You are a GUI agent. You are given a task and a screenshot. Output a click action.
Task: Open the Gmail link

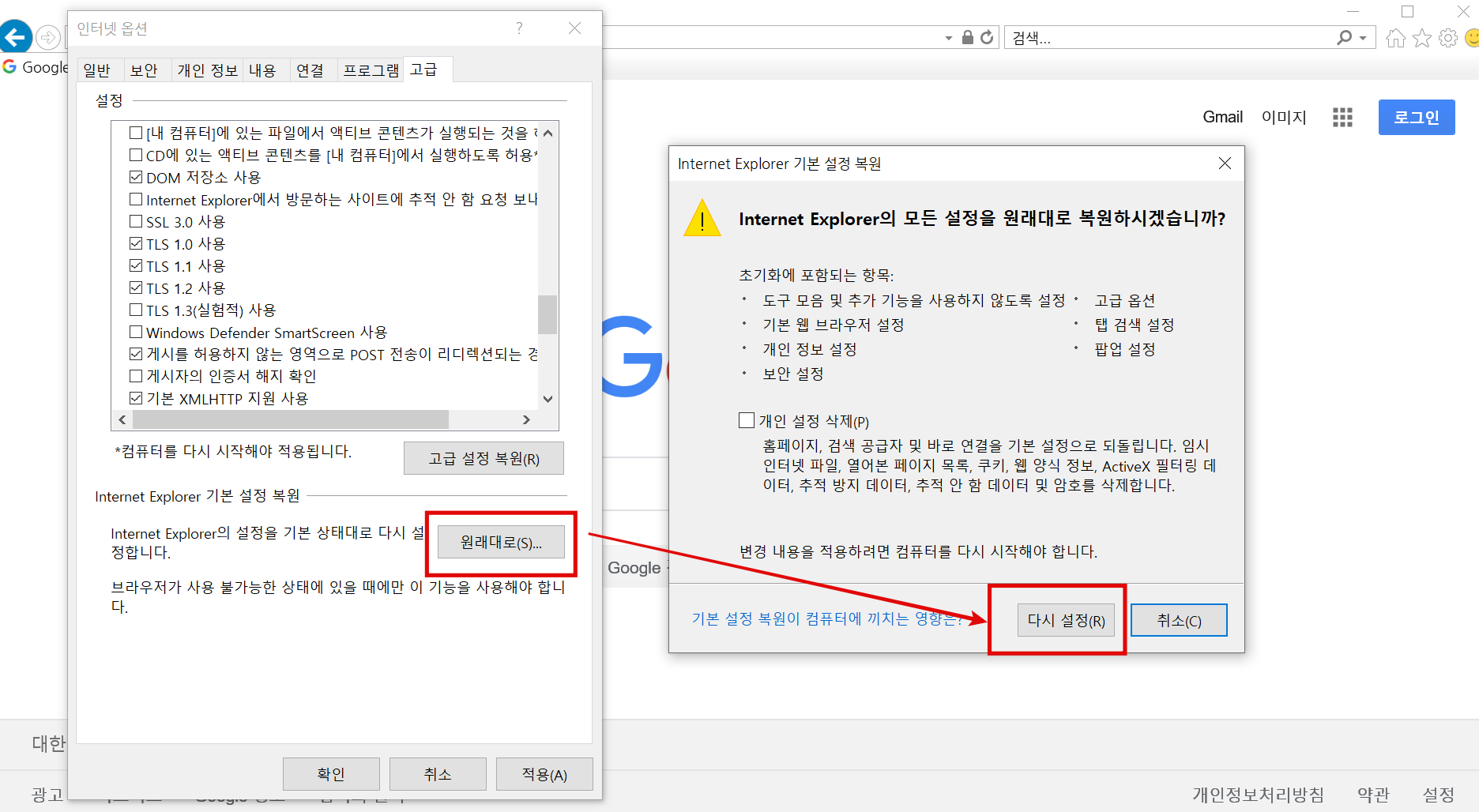(x=1222, y=117)
